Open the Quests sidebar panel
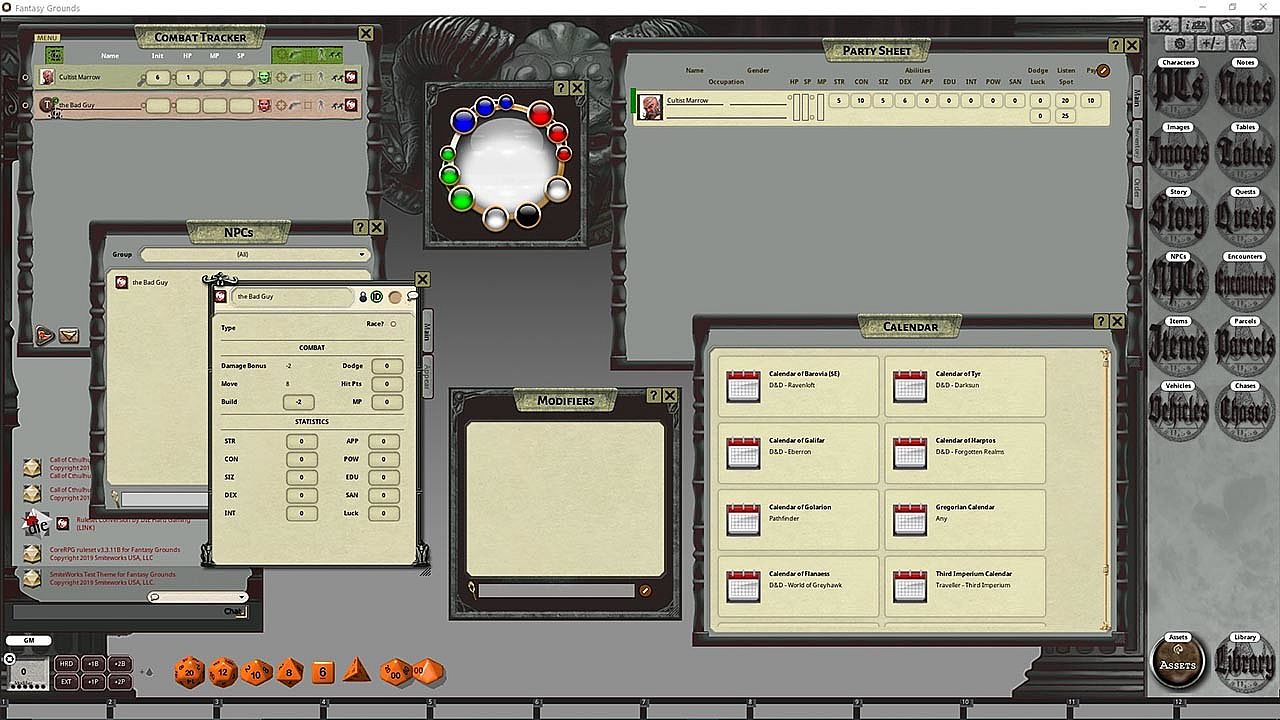Viewport: 1280px width, 720px height. (x=1245, y=216)
